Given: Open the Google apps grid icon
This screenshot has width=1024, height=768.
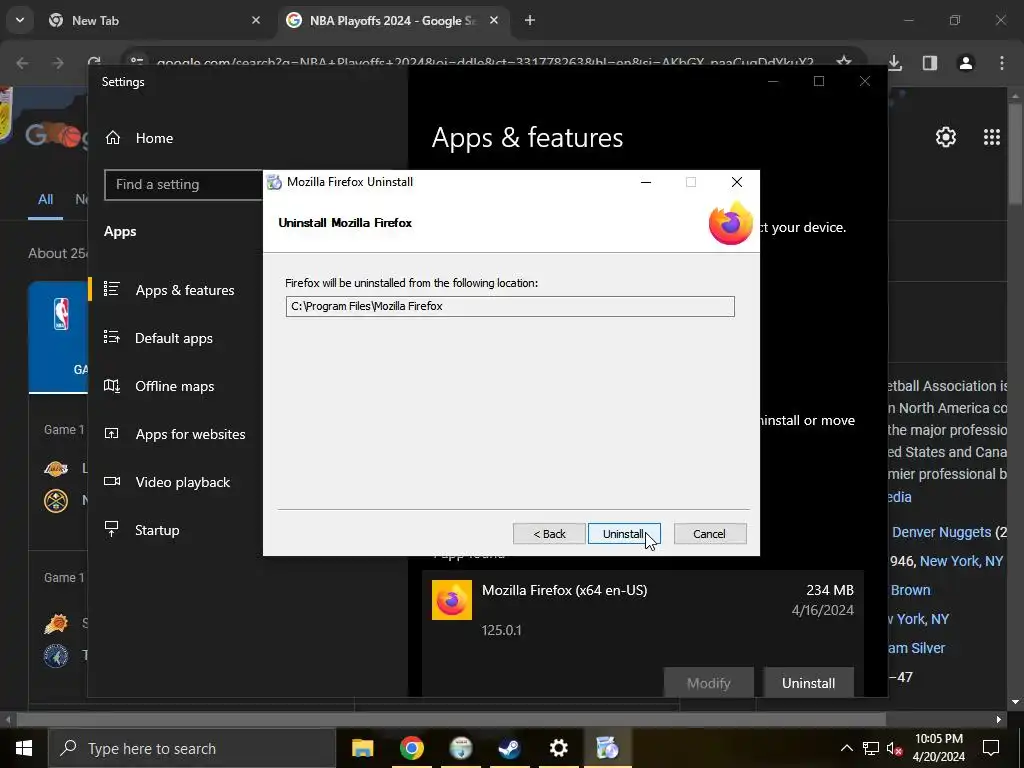Looking at the screenshot, I should 991,137.
